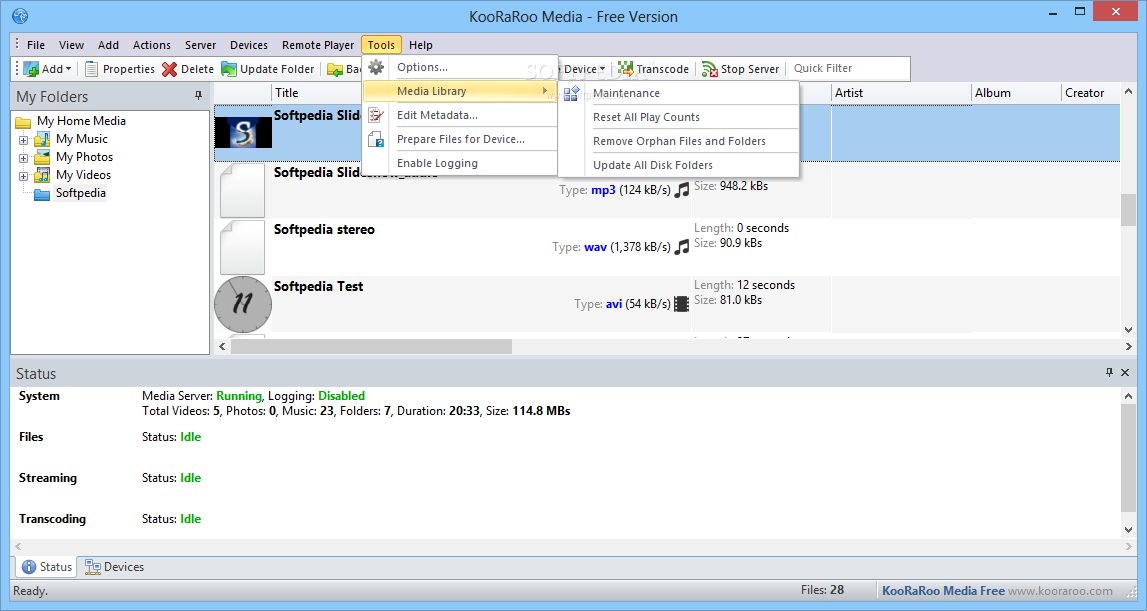Click the blank thumbnail of Softpedia stereo
Image resolution: width=1147 pixels, height=611 pixels.
click(x=242, y=247)
